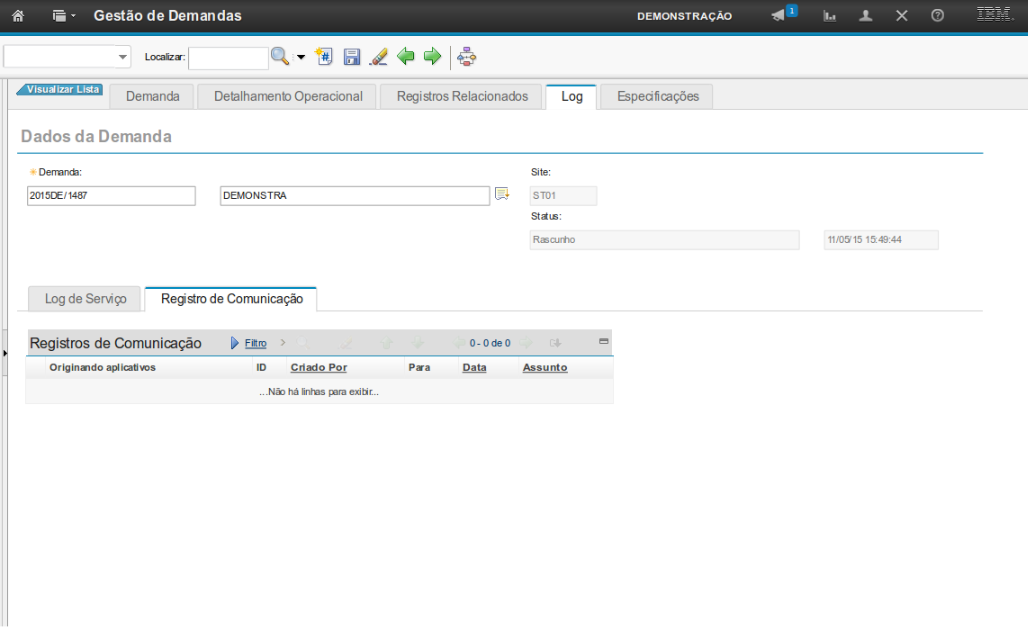Open the query selection combo box
The width and height of the screenshot is (1028, 627).
[x=67, y=57]
